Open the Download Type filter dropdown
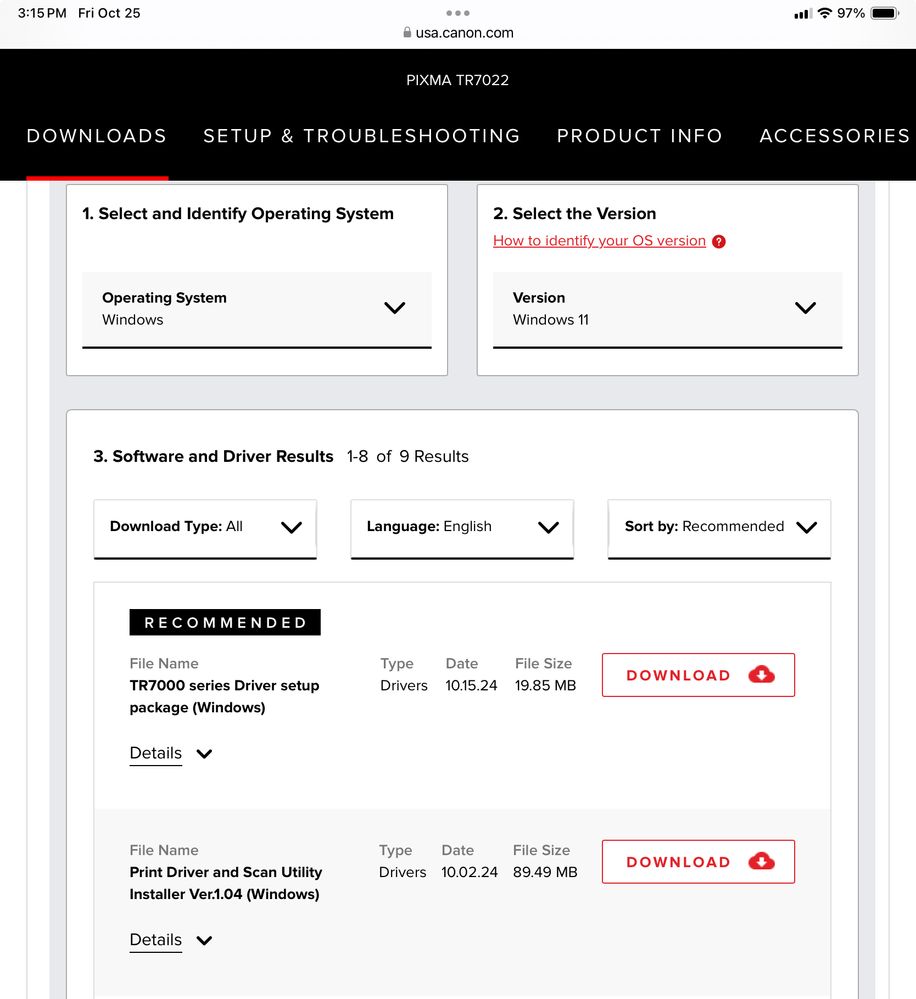 tap(205, 527)
